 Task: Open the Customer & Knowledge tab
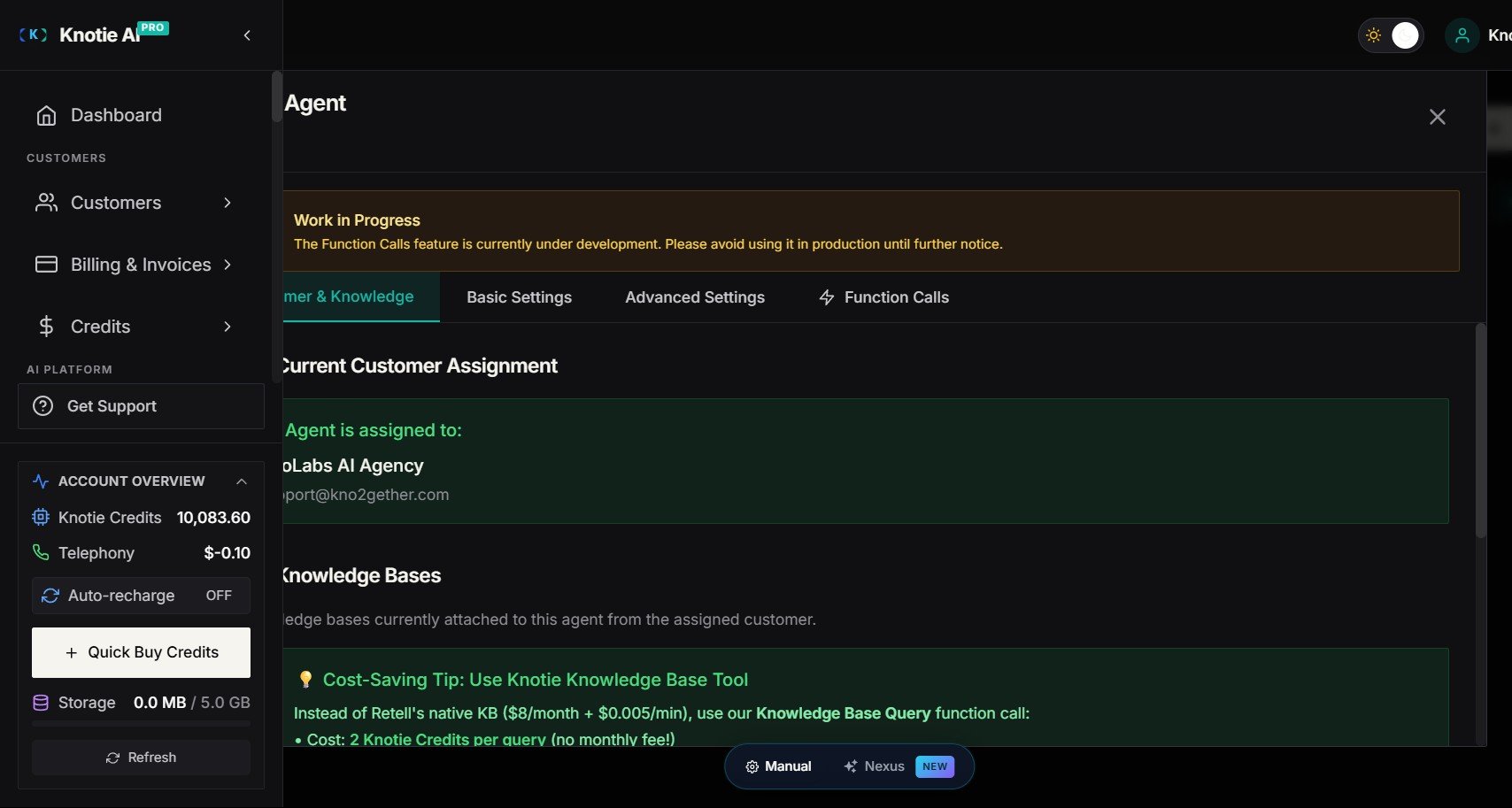coord(361,296)
